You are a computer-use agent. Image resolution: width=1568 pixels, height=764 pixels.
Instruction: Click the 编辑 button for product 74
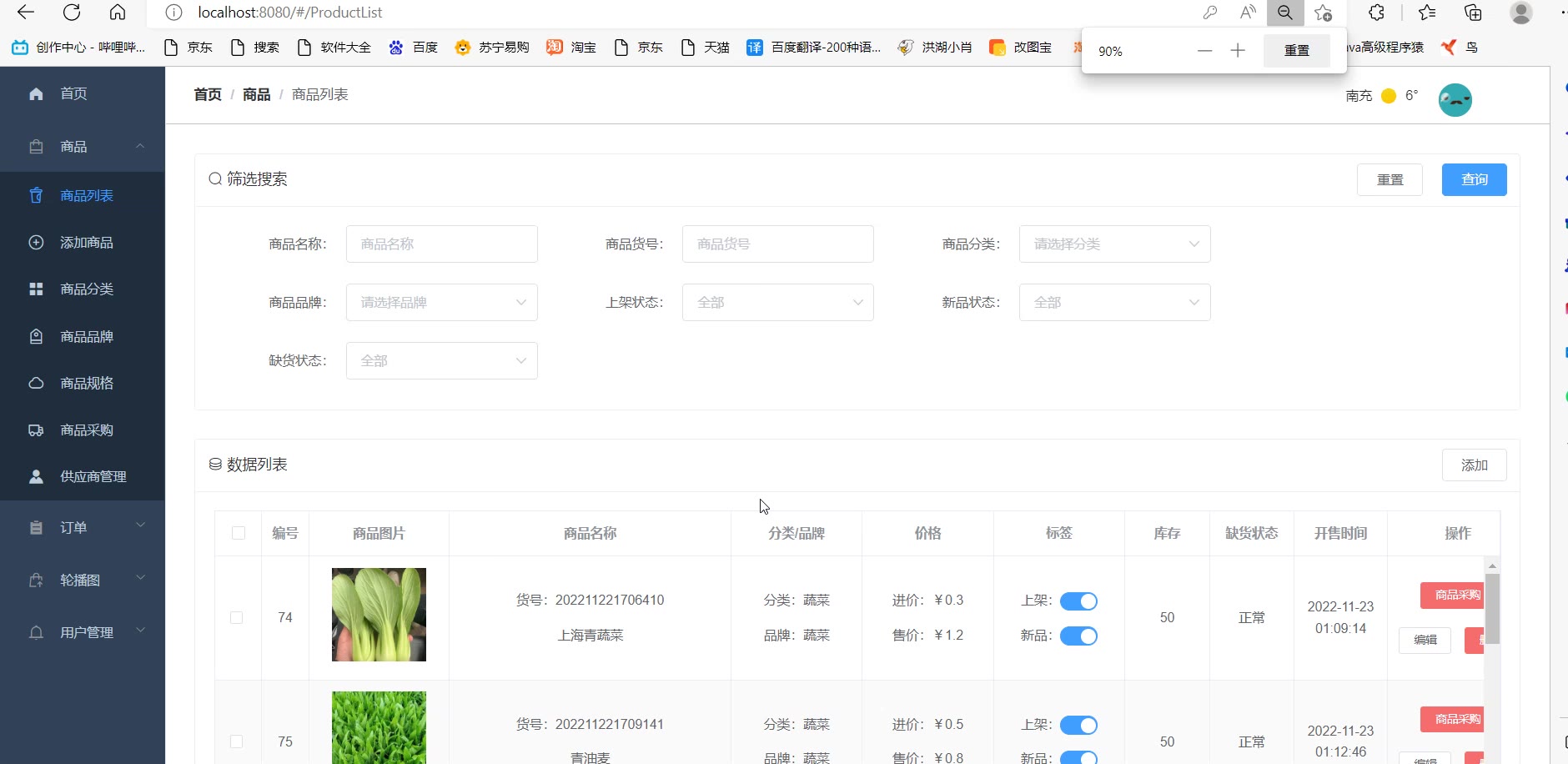pos(1425,640)
